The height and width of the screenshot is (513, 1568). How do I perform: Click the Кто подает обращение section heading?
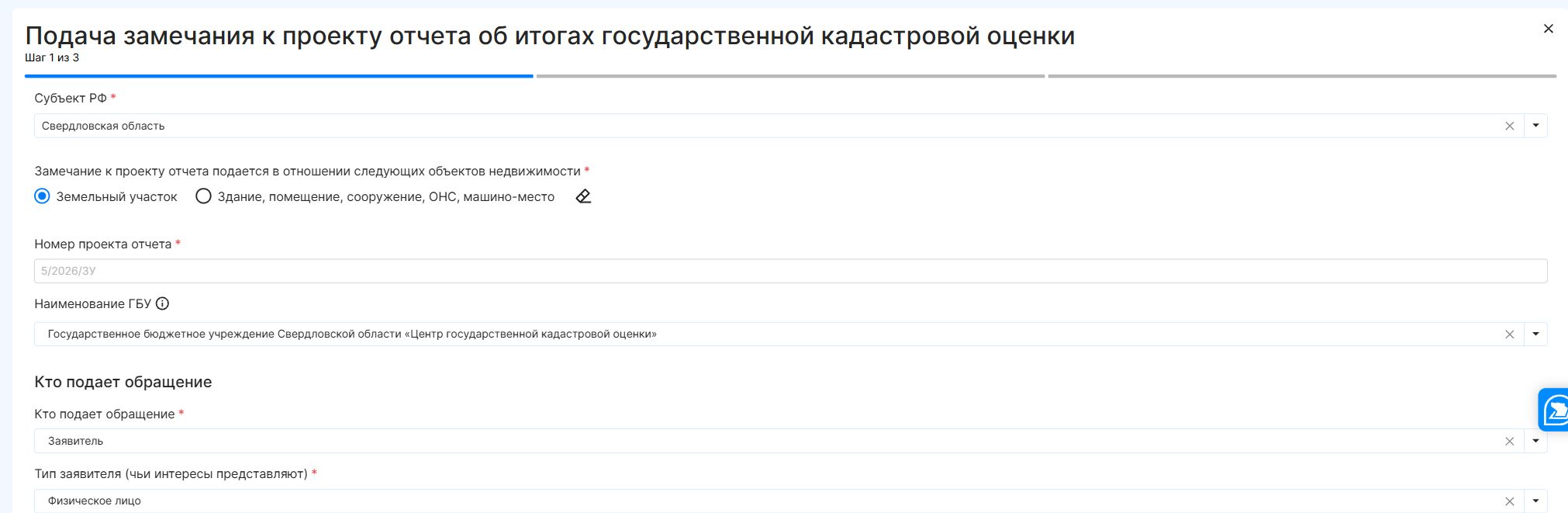(123, 382)
